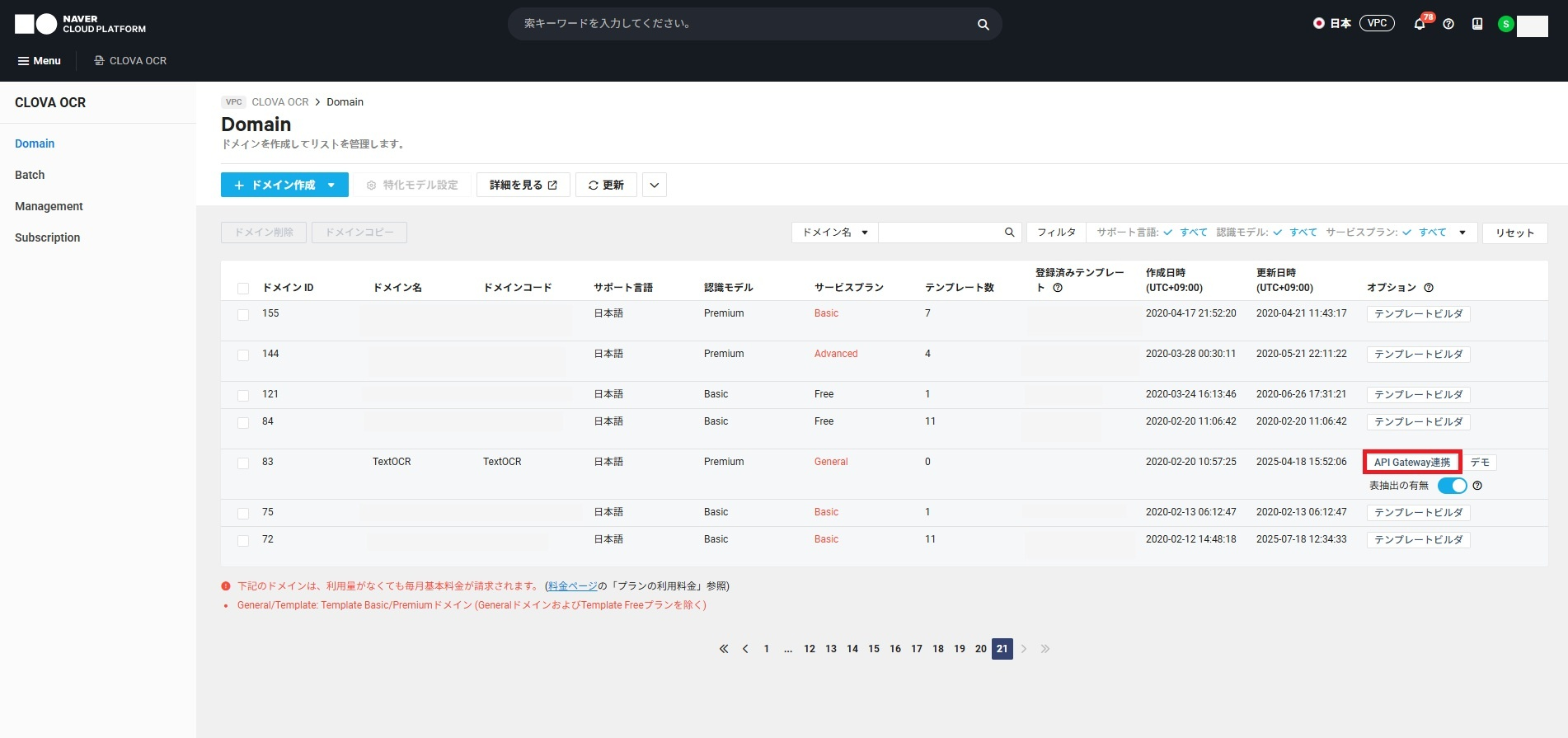Screen dimensions: 1568x738
Task: Expand the chevron menu next to 更新
Action: tap(654, 186)
